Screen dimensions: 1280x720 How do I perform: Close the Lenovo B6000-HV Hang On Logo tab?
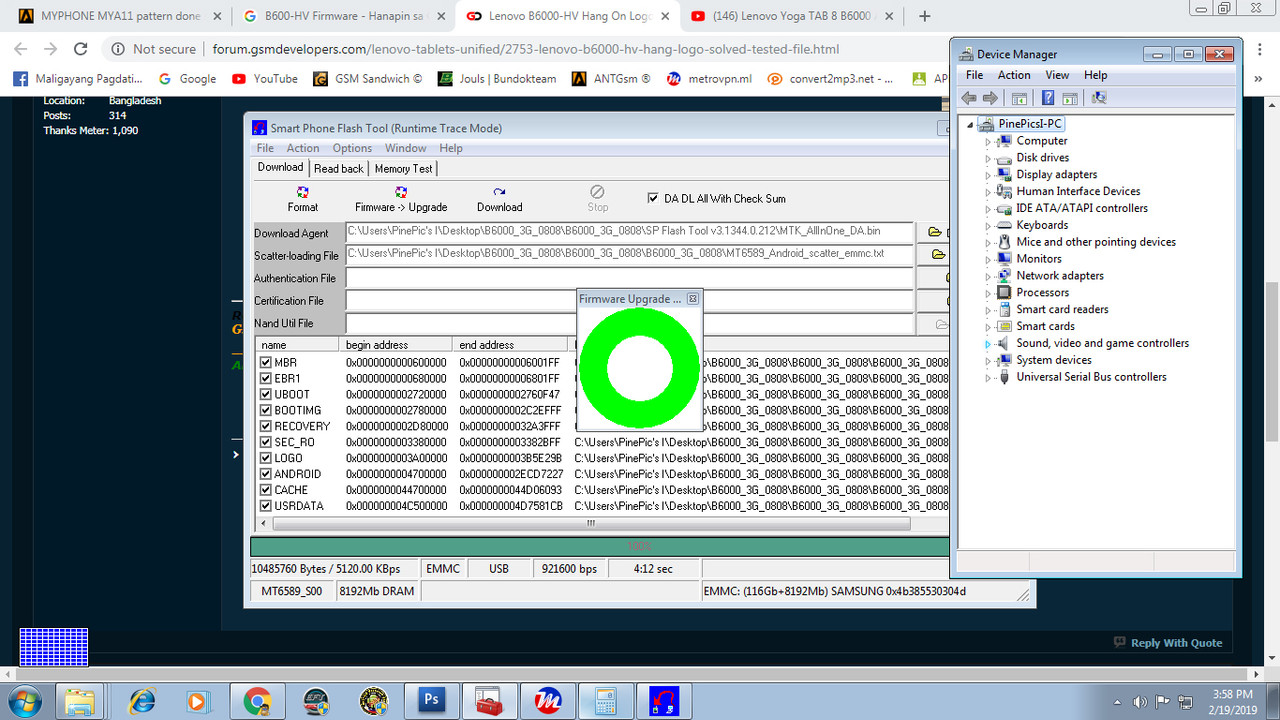point(664,16)
